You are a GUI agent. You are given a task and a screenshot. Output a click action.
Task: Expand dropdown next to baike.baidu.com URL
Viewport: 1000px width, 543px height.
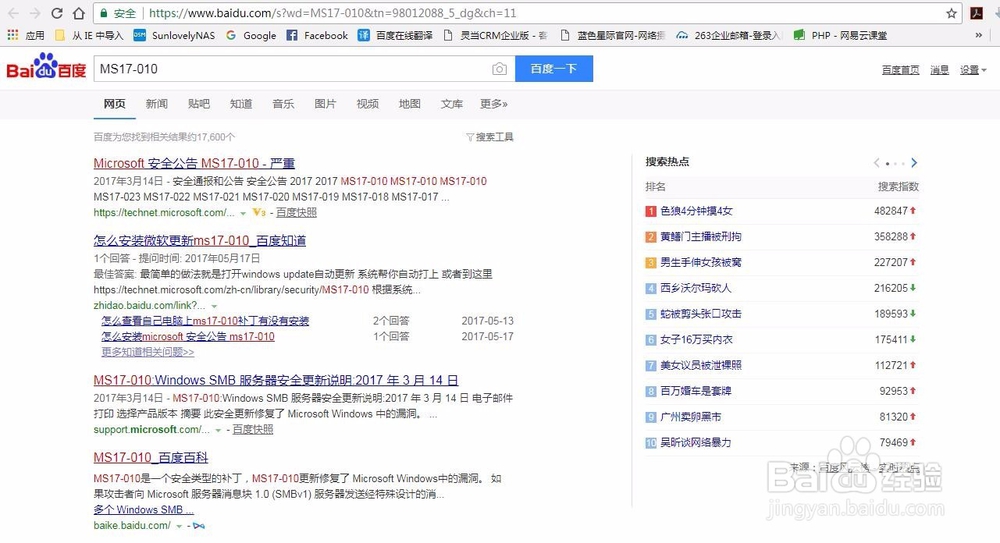(x=179, y=526)
